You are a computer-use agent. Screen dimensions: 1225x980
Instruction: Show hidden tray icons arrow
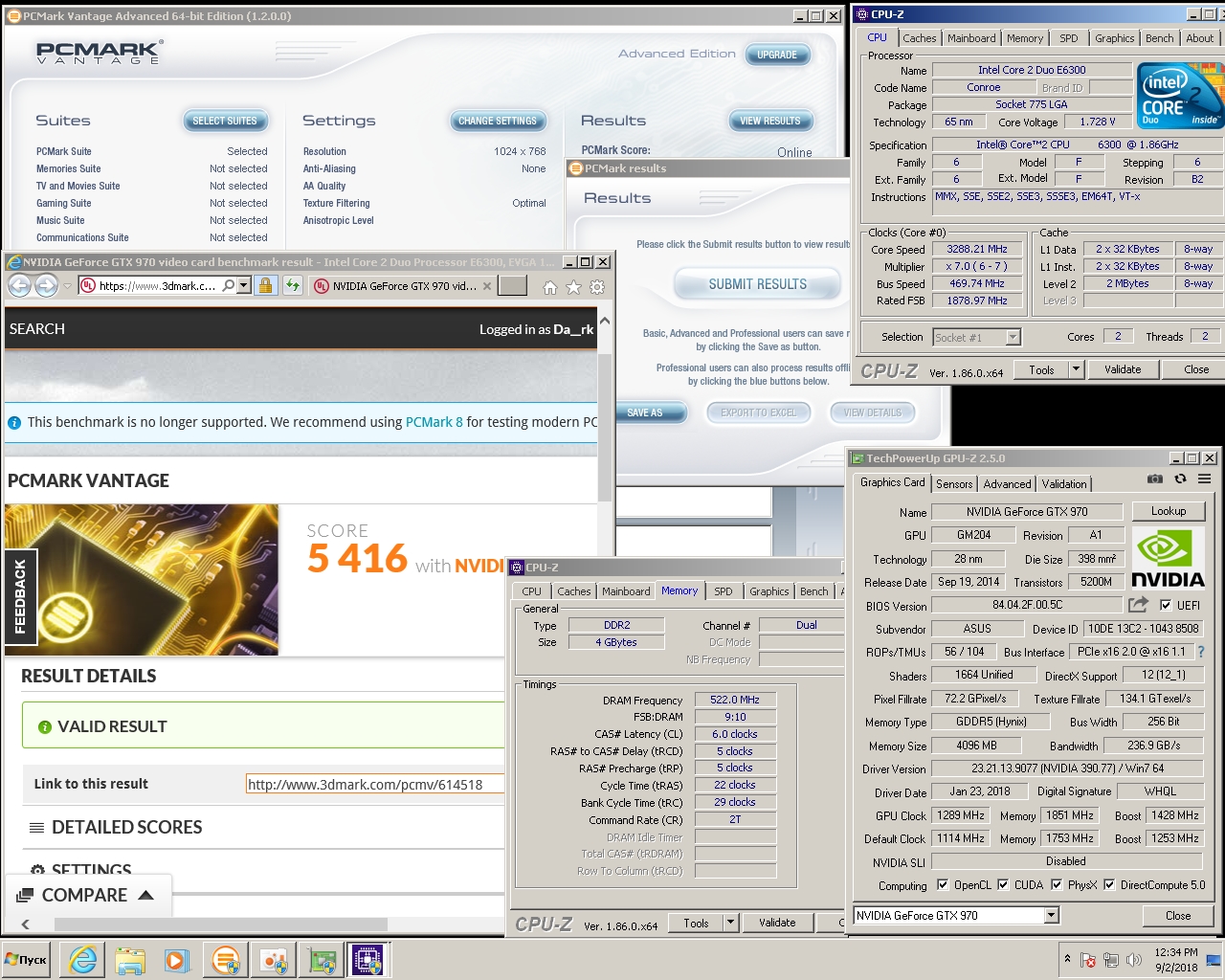[1067, 959]
